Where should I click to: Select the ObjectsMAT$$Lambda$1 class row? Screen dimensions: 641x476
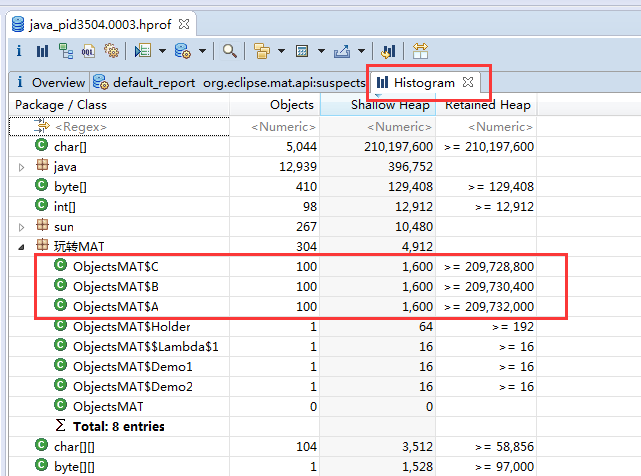pyautogui.click(x=273, y=347)
